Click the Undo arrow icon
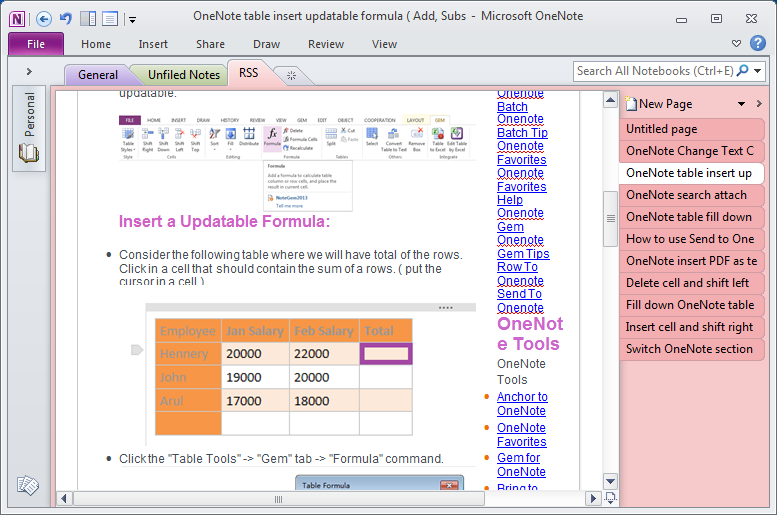This screenshot has width=777, height=515. click(66, 19)
